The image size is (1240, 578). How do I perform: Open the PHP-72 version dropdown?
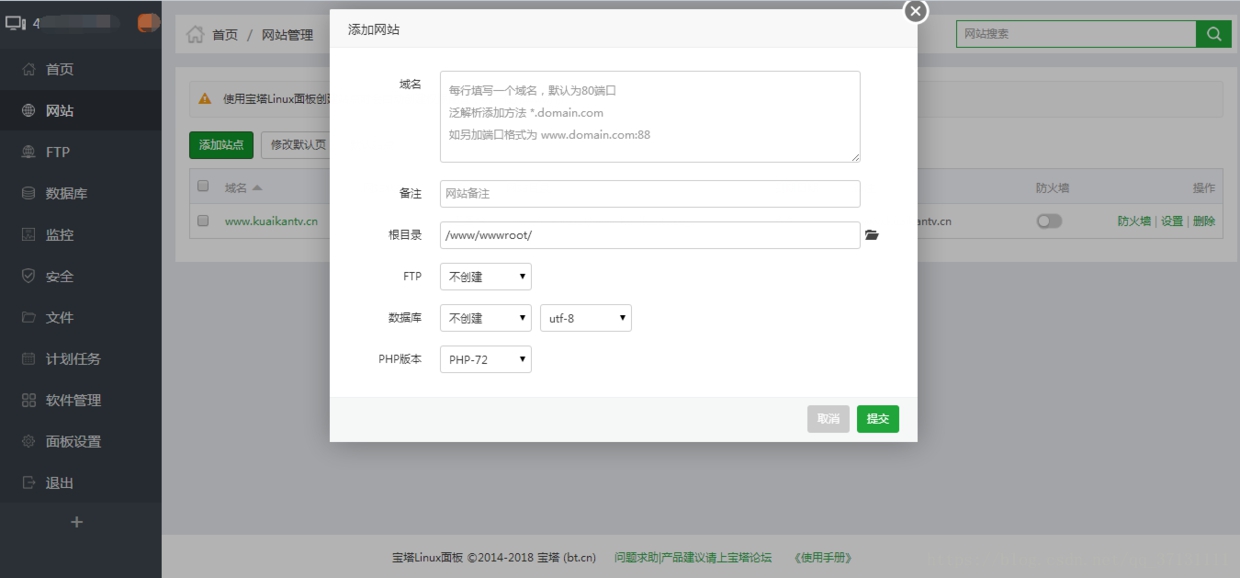click(485, 359)
